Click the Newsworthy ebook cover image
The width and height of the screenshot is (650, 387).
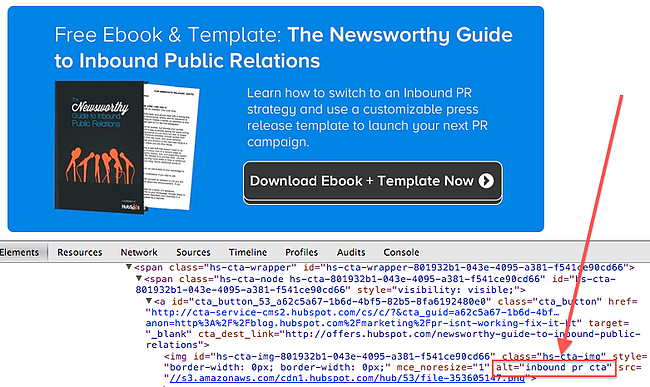pos(100,148)
